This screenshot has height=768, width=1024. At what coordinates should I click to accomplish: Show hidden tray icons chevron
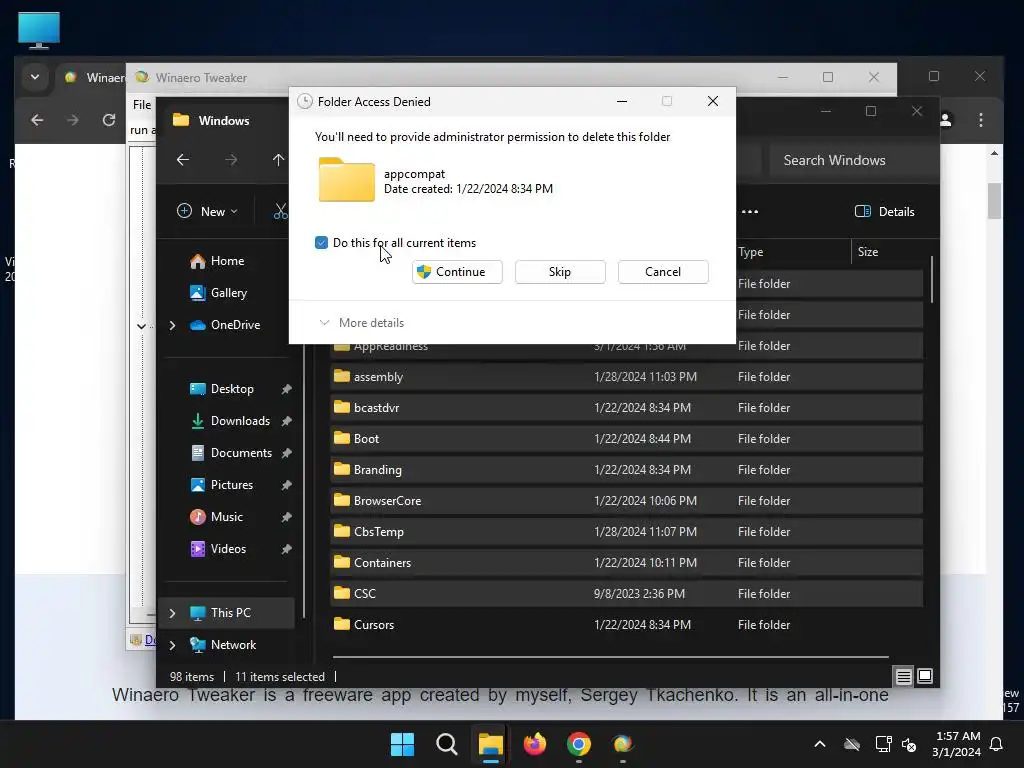[820, 744]
